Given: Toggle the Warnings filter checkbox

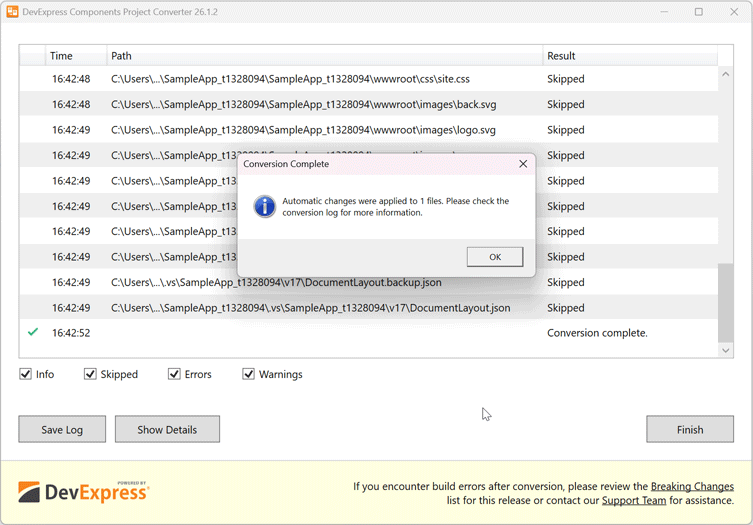Looking at the screenshot, I should pyautogui.click(x=248, y=374).
